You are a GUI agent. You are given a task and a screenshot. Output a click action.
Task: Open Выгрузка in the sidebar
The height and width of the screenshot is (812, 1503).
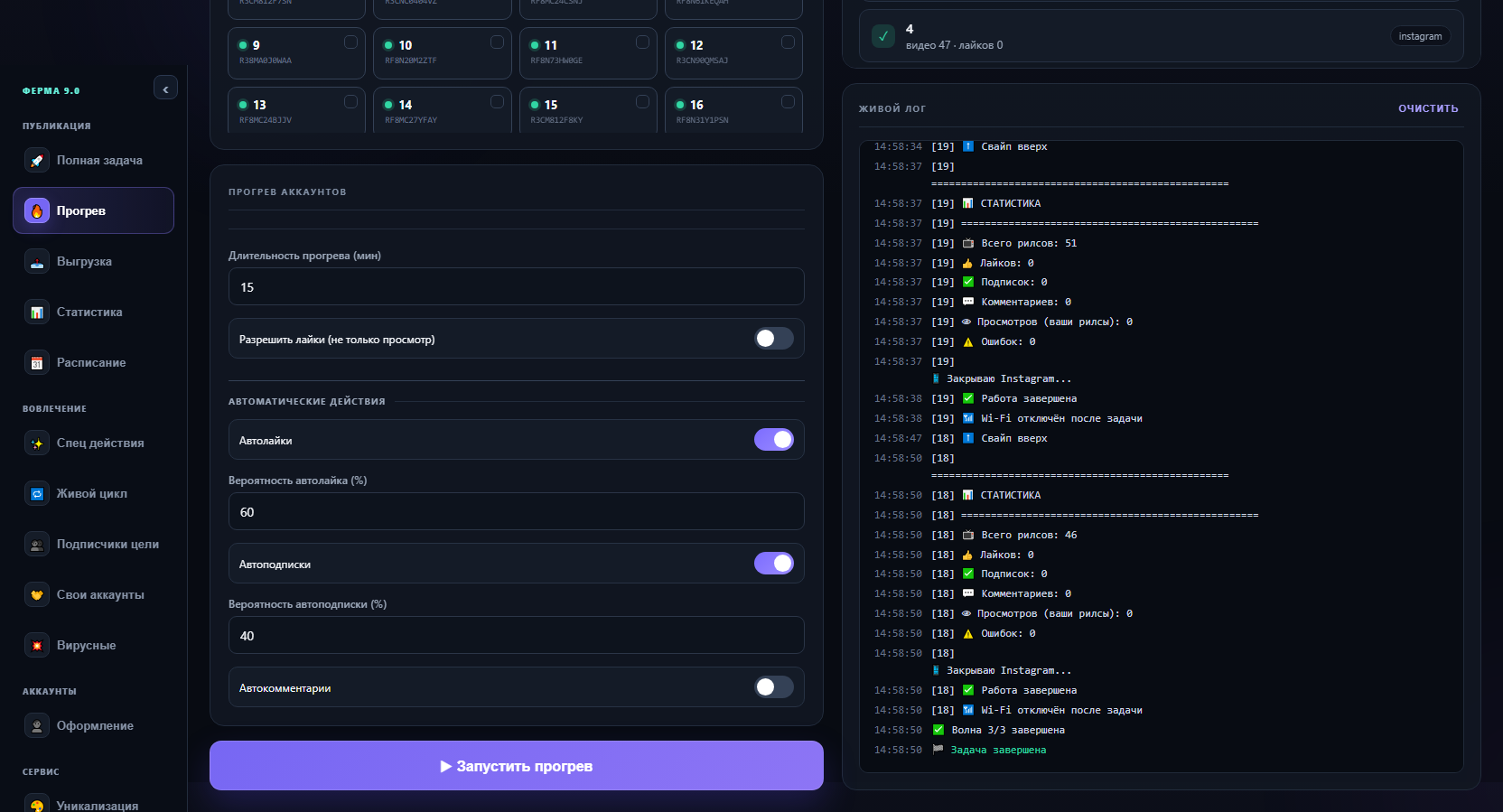coord(93,262)
